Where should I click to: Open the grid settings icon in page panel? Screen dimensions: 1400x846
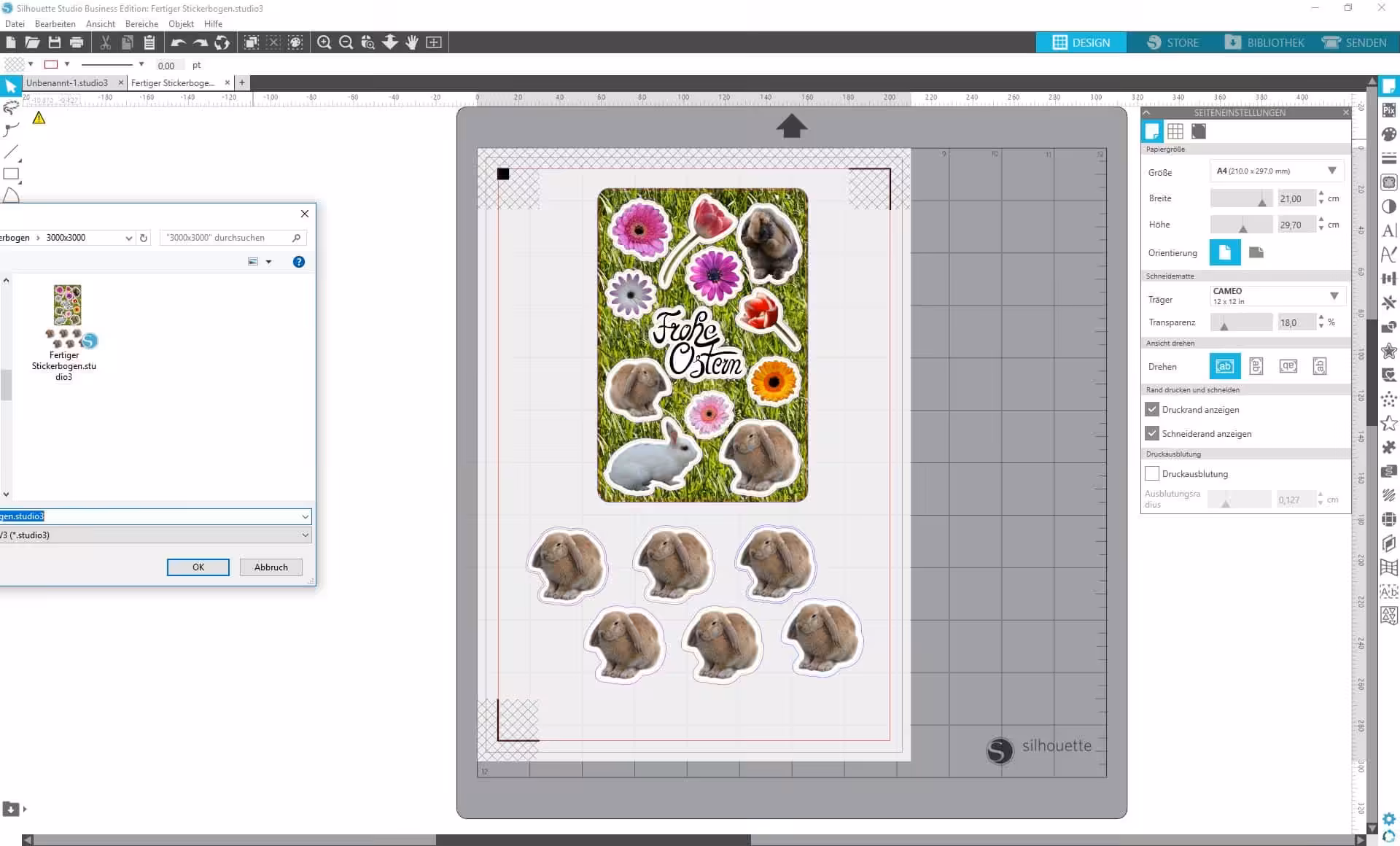click(x=1175, y=131)
